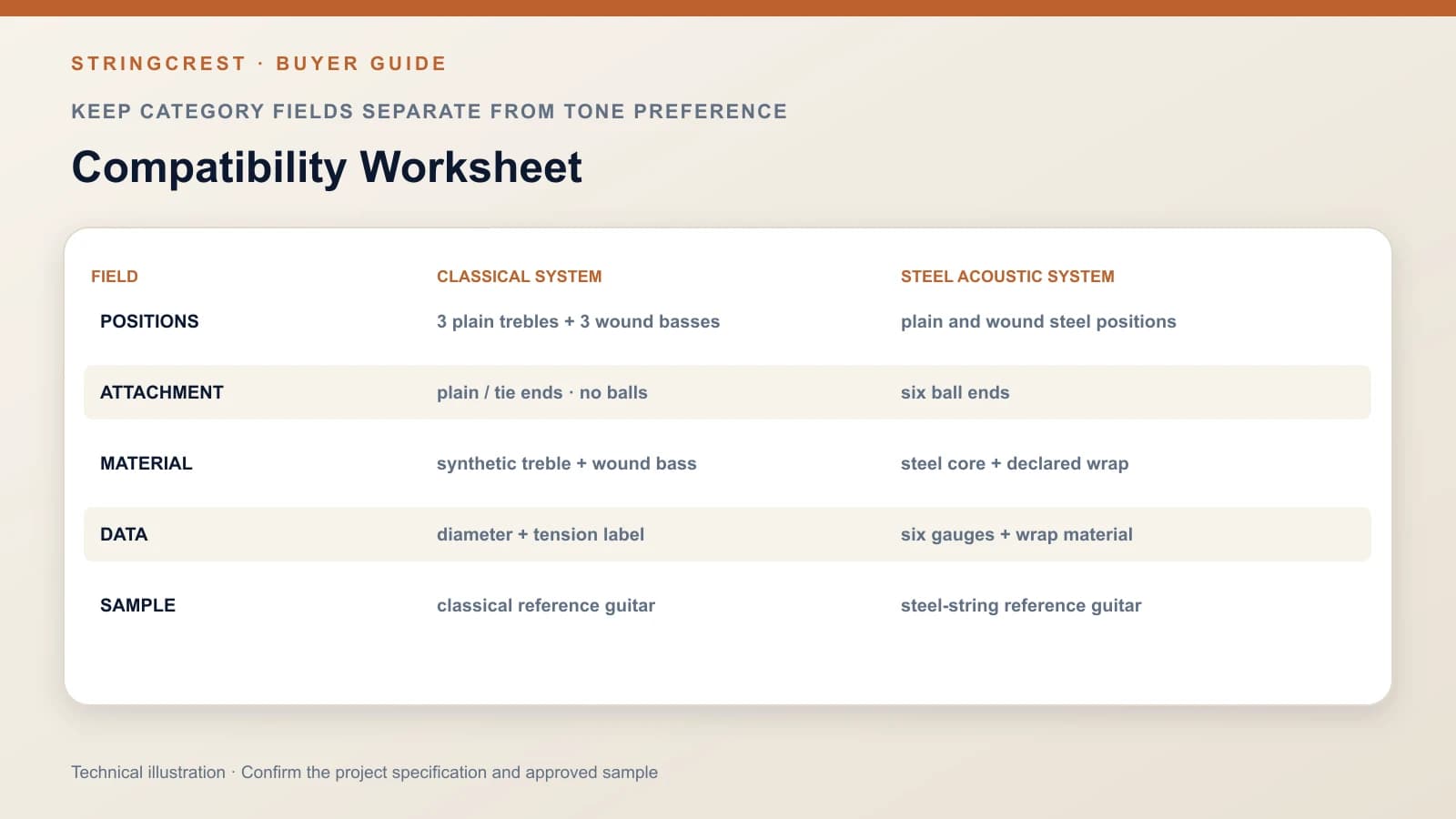
Task: Click the POSITIONS row label
Action: coord(149,321)
